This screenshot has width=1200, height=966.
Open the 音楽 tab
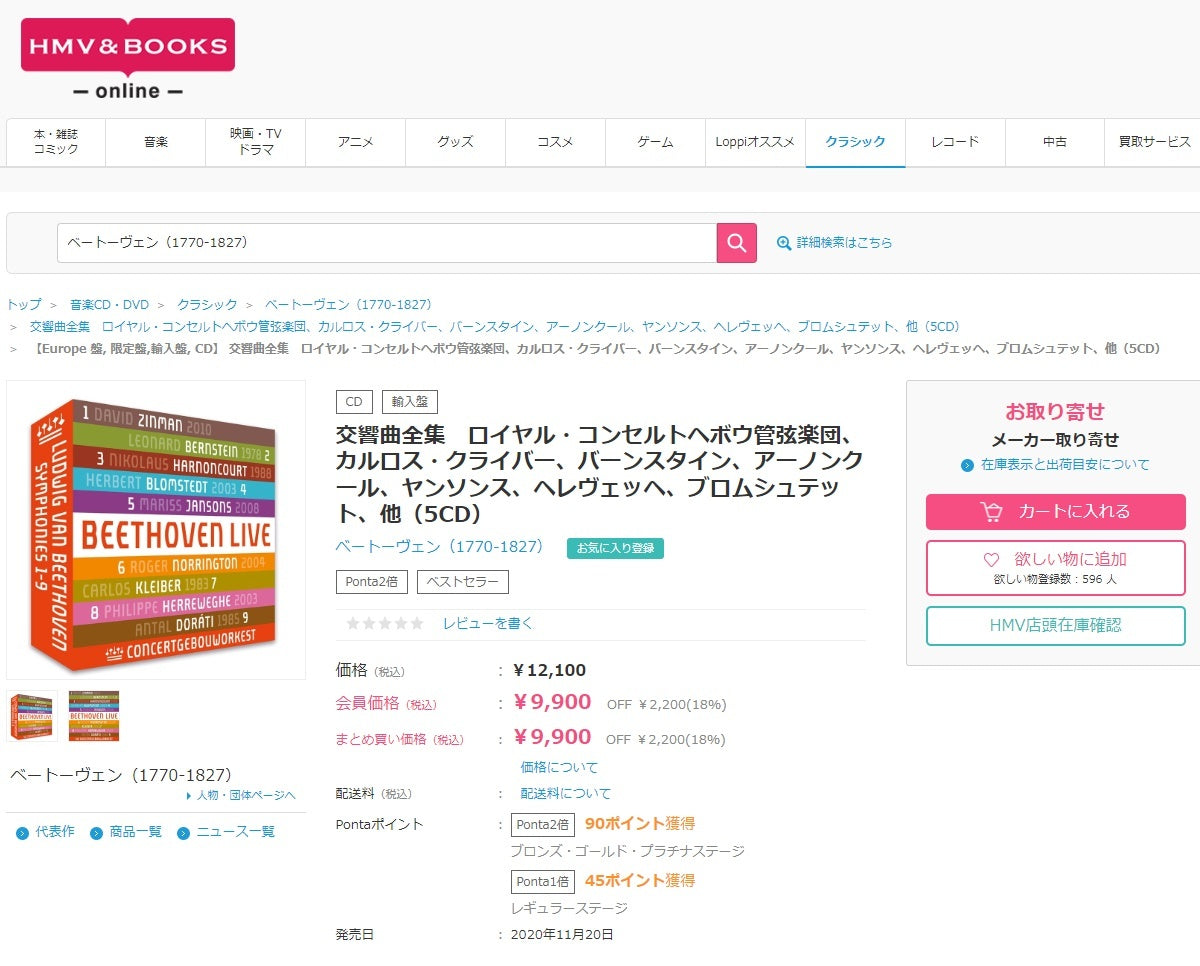tap(156, 142)
